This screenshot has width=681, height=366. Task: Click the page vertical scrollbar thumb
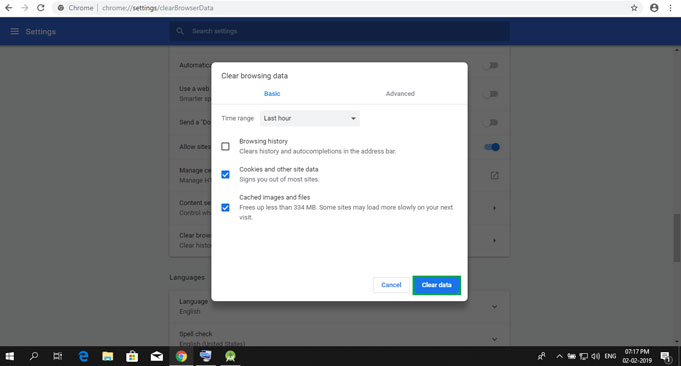[x=677, y=237]
